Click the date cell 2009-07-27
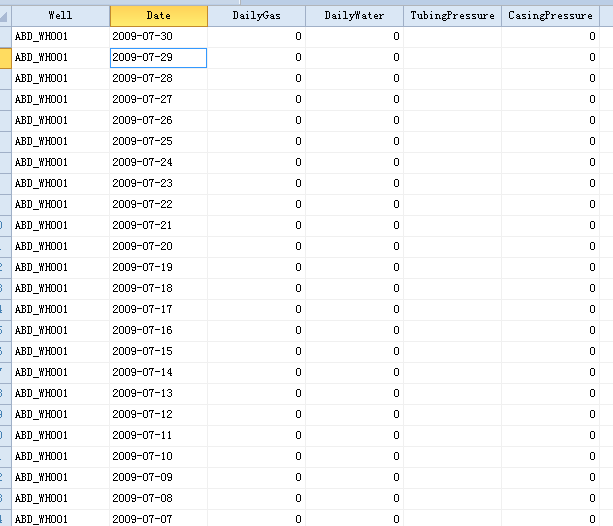The height and width of the screenshot is (526, 613). point(159,100)
